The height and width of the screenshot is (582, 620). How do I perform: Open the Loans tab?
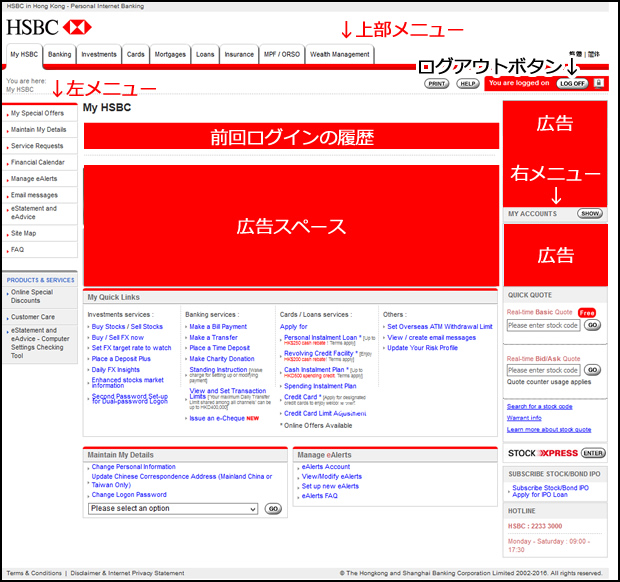205,54
